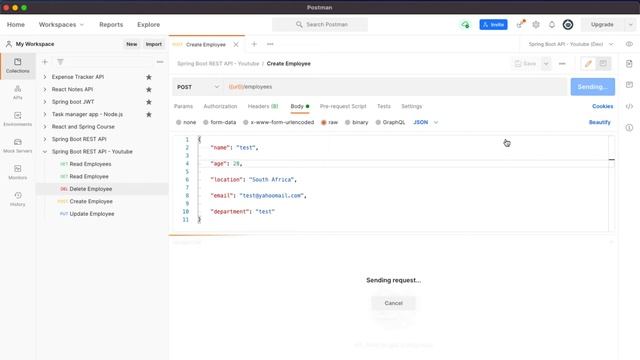Open comments icon in right sidebar
Screen dimensions: 640x360
pyautogui.click(x=629, y=85)
